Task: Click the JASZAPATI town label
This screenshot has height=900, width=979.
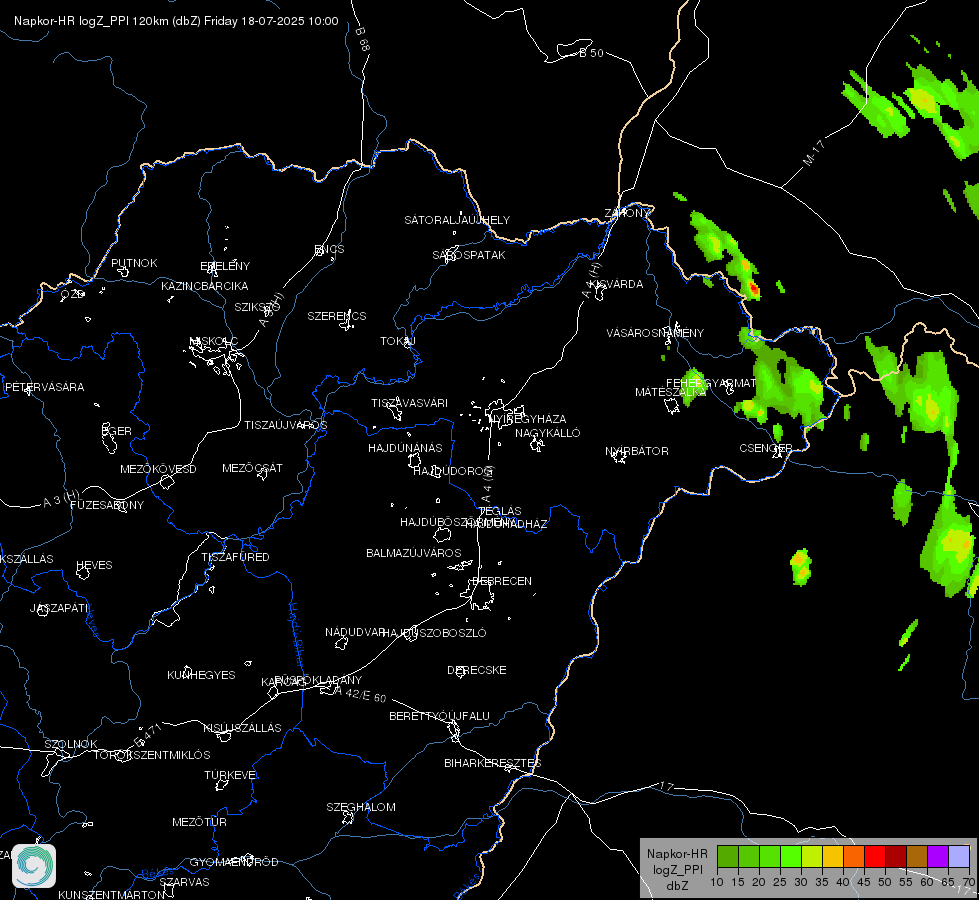Action: coord(59,608)
